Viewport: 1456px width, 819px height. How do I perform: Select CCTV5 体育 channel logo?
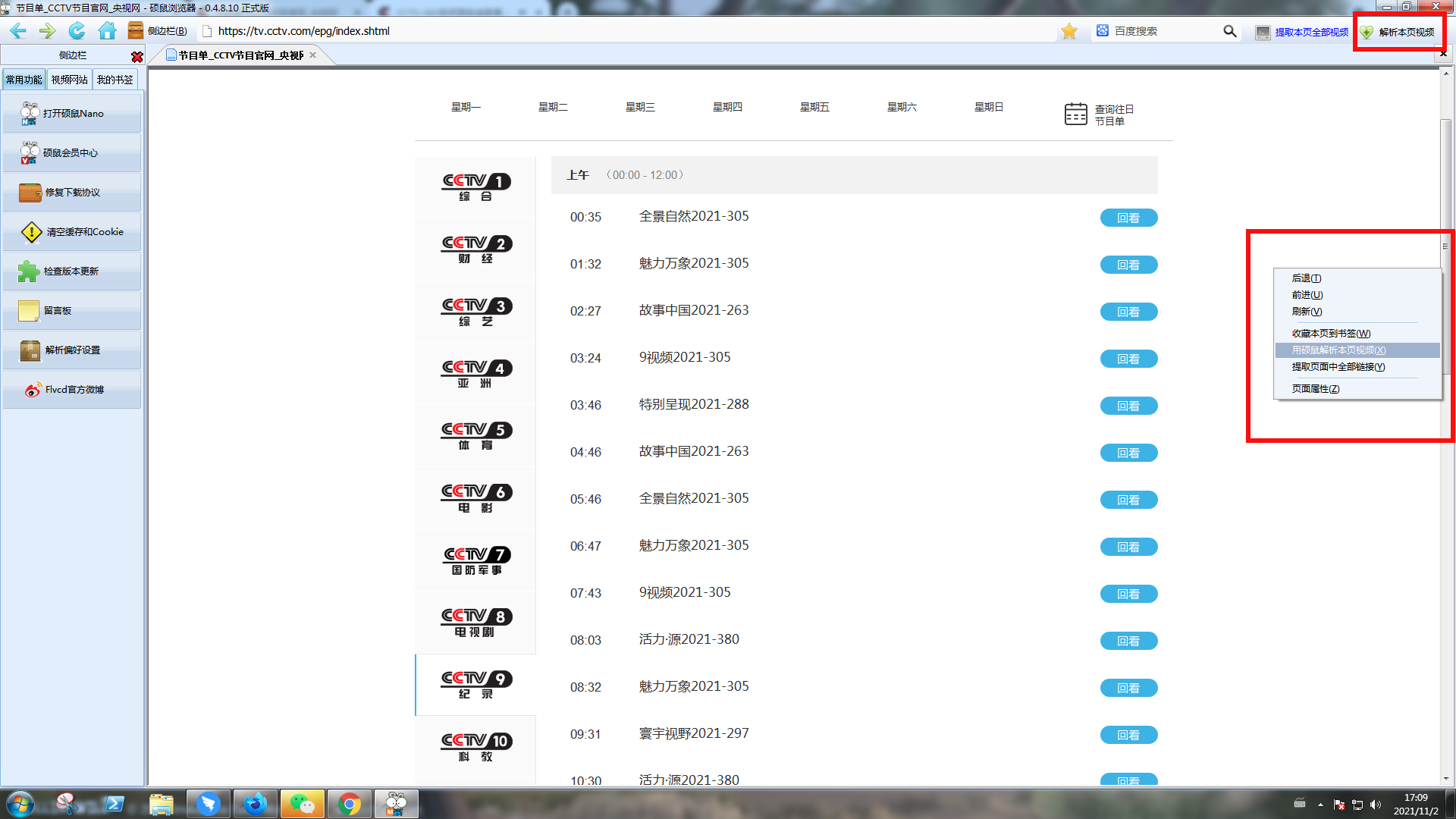pos(476,436)
